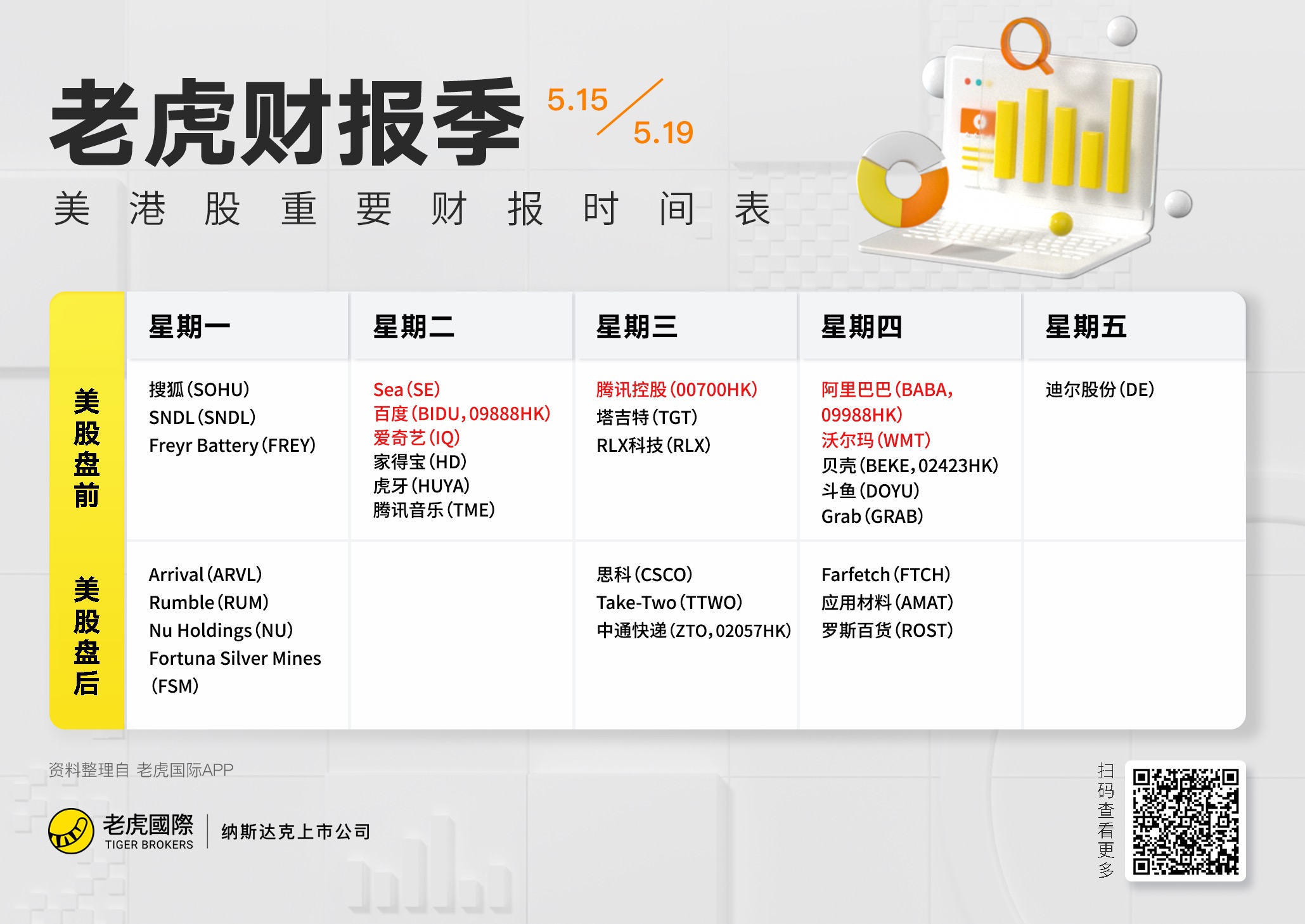Click the Sea (SE) red entry
This screenshot has height=924, width=1305.
406,390
